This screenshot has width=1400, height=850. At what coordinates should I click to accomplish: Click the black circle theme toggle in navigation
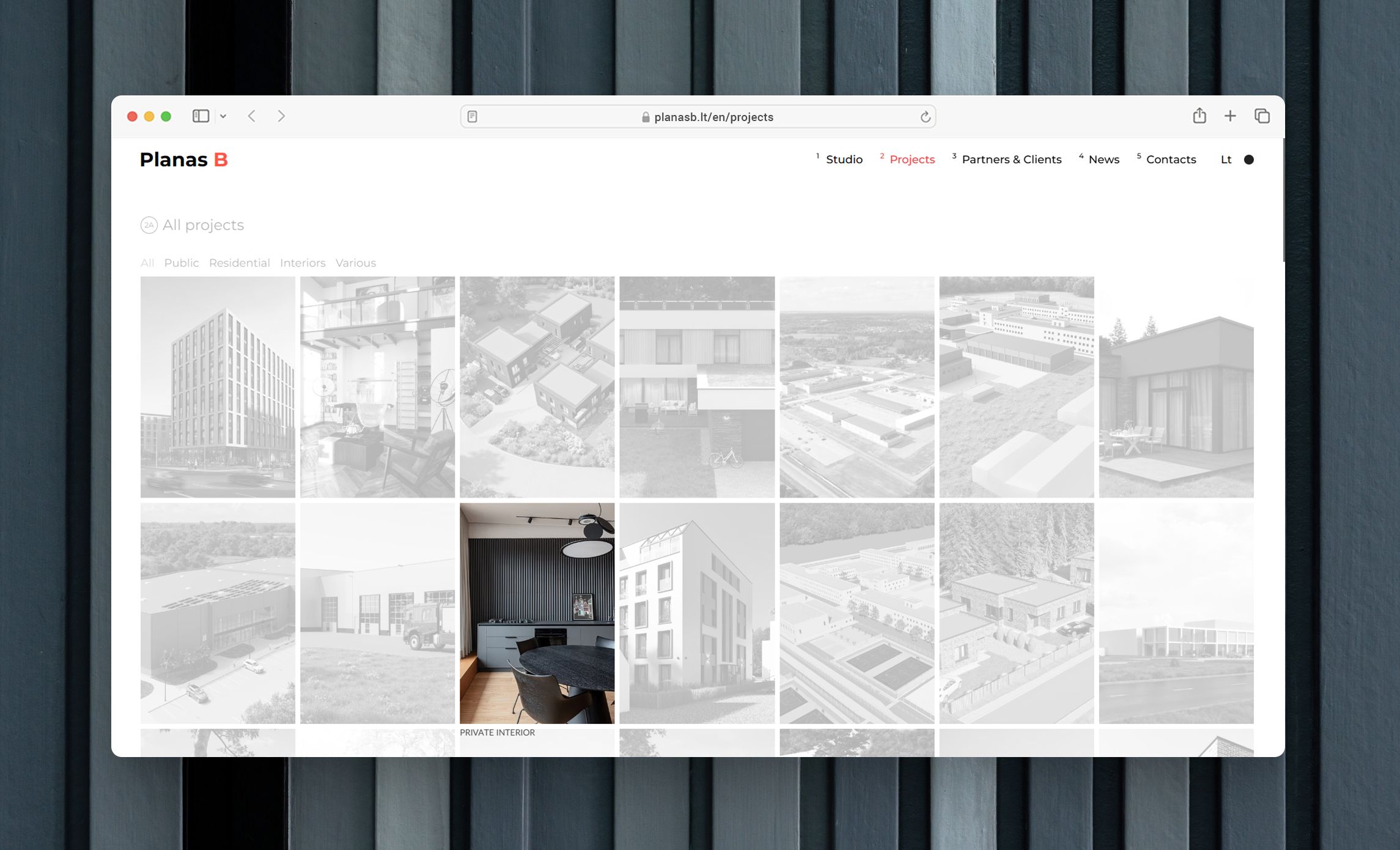pyautogui.click(x=1250, y=160)
